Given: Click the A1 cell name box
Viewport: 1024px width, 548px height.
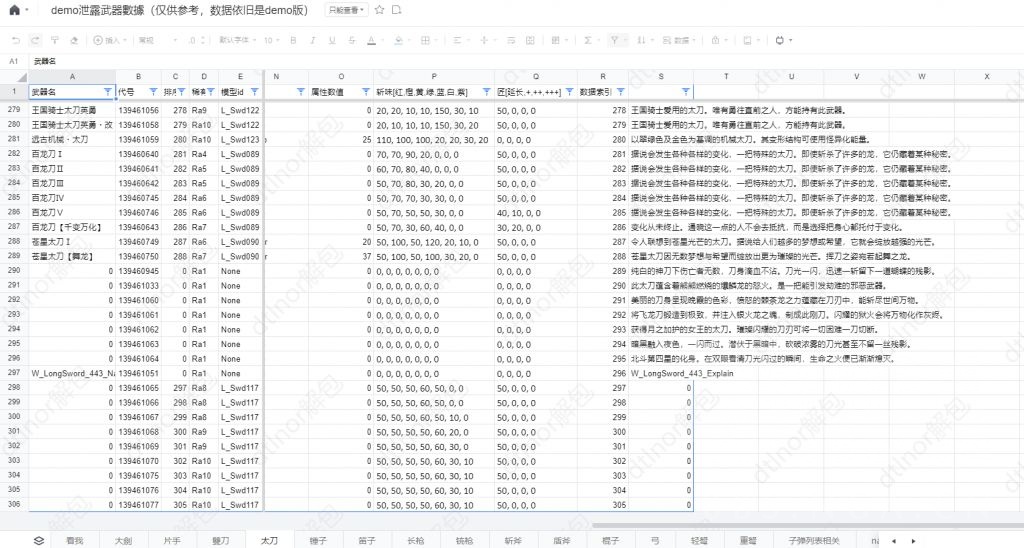Looking at the screenshot, I should pyautogui.click(x=14, y=61).
